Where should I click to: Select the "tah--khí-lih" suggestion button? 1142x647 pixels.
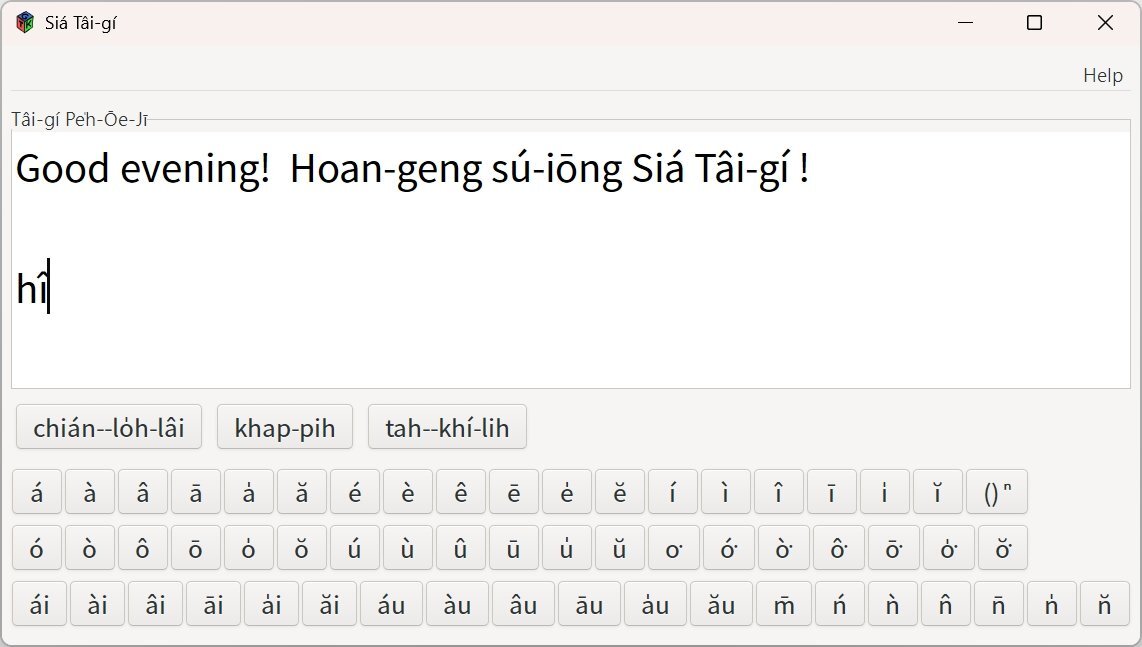447,428
